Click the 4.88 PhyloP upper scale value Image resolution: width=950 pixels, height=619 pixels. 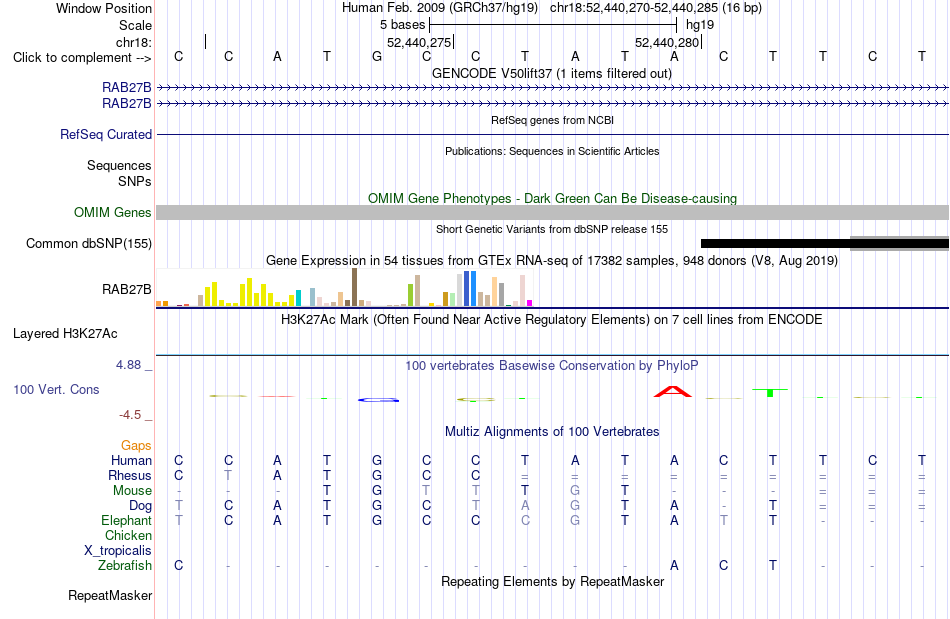(128, 365)
